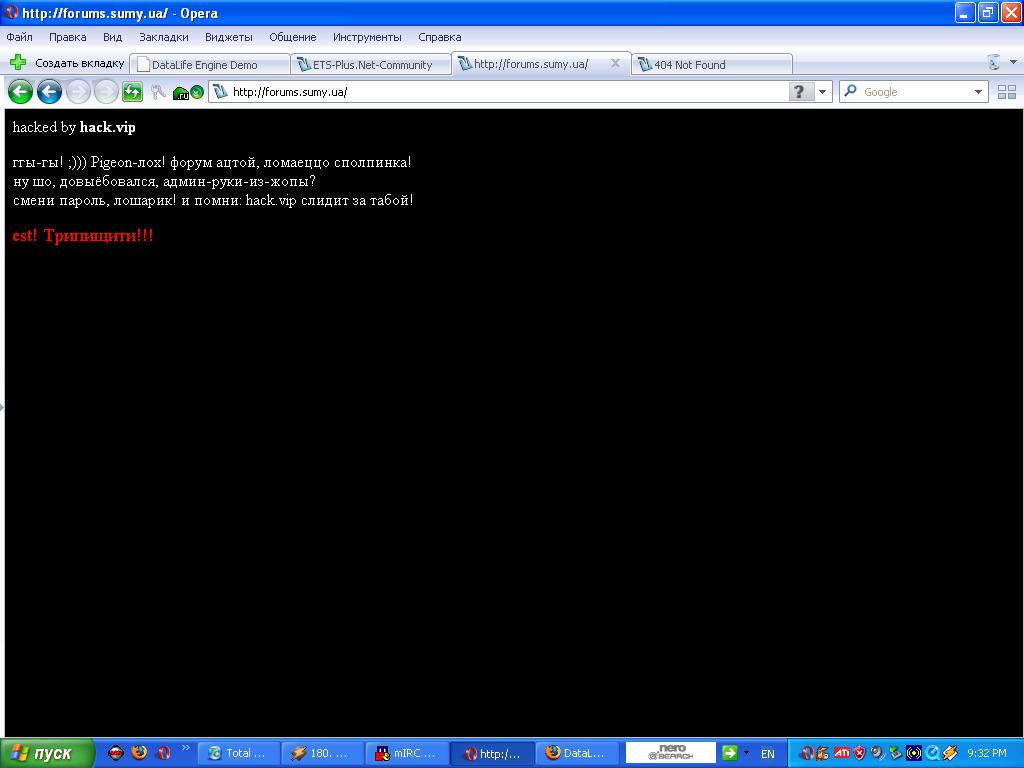Switch to mIRC in the taskbar

[x=406, y=753]
